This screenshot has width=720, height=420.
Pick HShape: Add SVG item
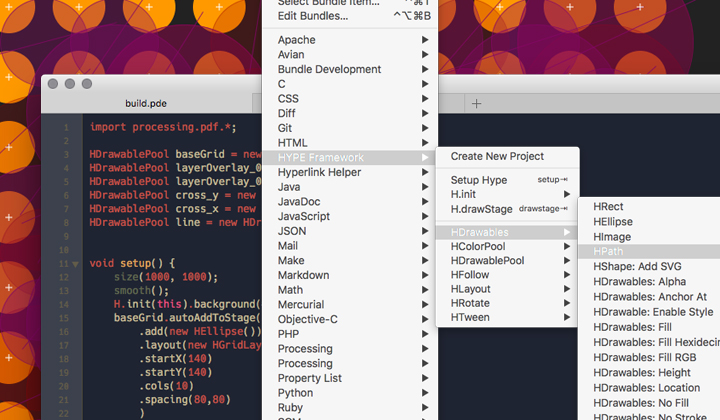coord(636,267)
